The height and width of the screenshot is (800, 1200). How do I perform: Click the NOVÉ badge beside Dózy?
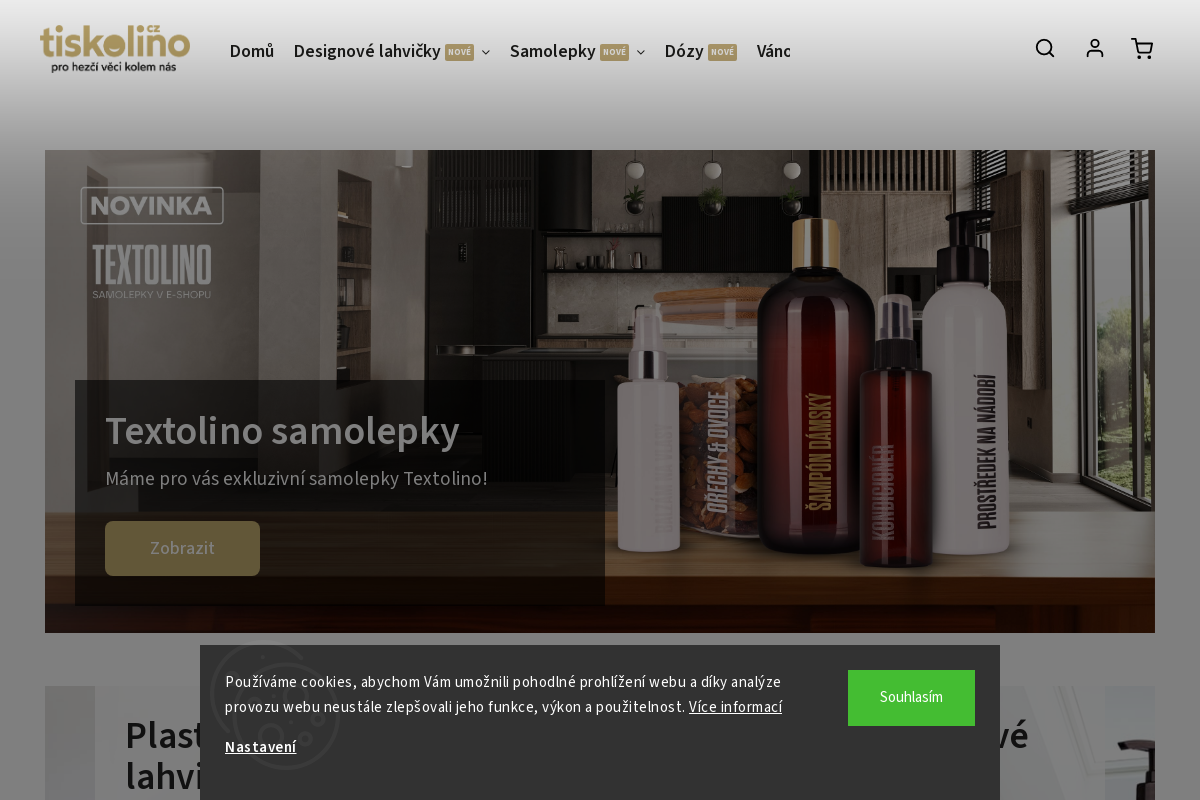click(x=722, y=52)
